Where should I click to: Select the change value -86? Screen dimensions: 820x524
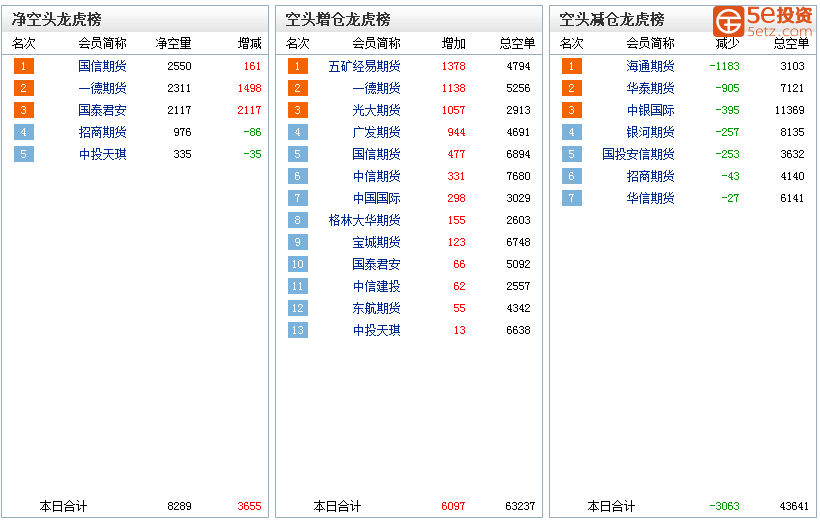tap(253, 132)
